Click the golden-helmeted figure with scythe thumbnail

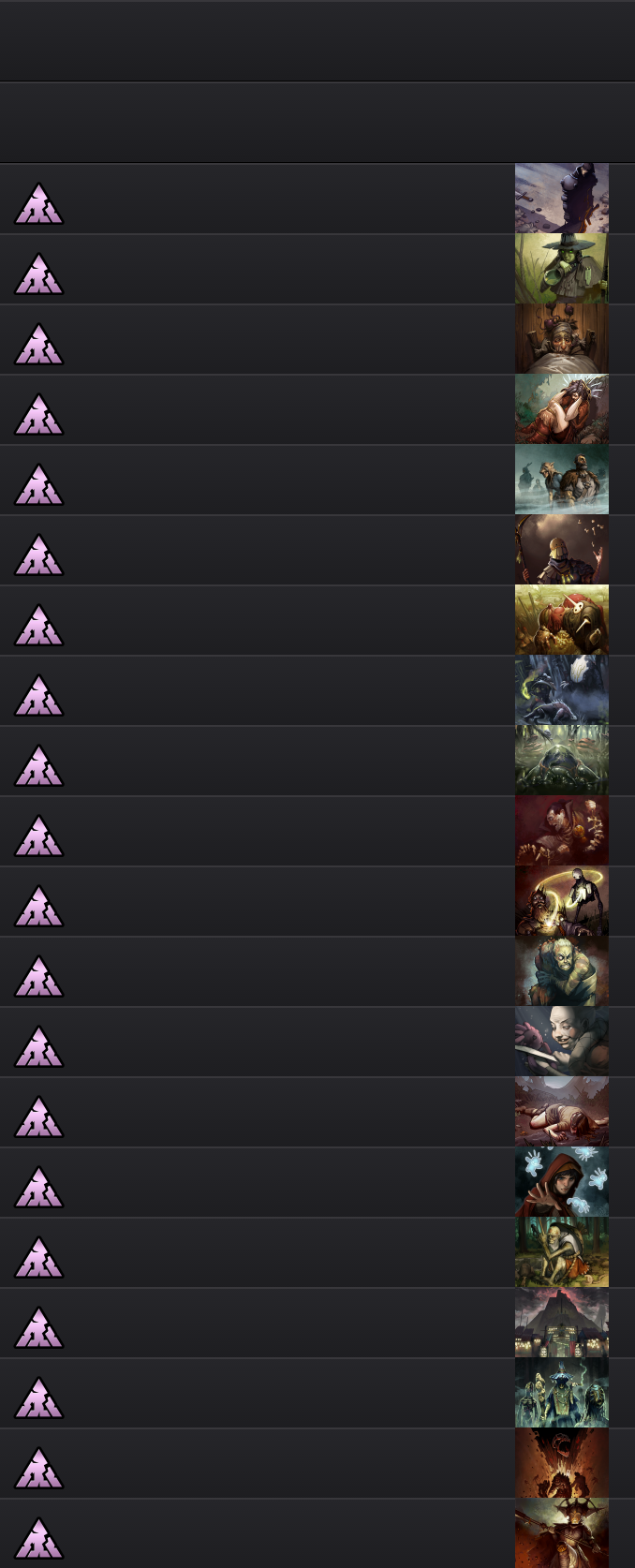tap(562, 550)
